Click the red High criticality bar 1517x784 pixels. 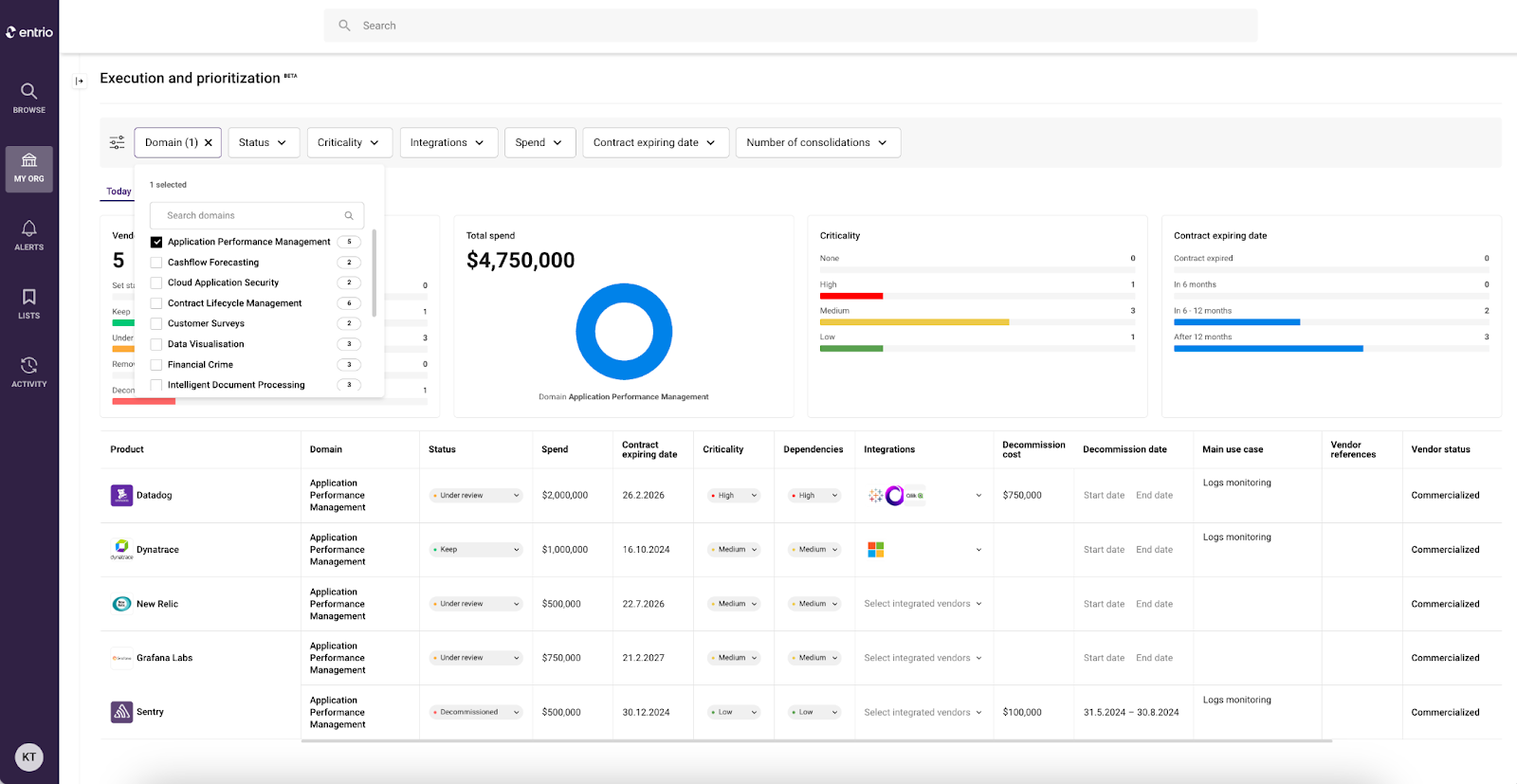point(851,296)
